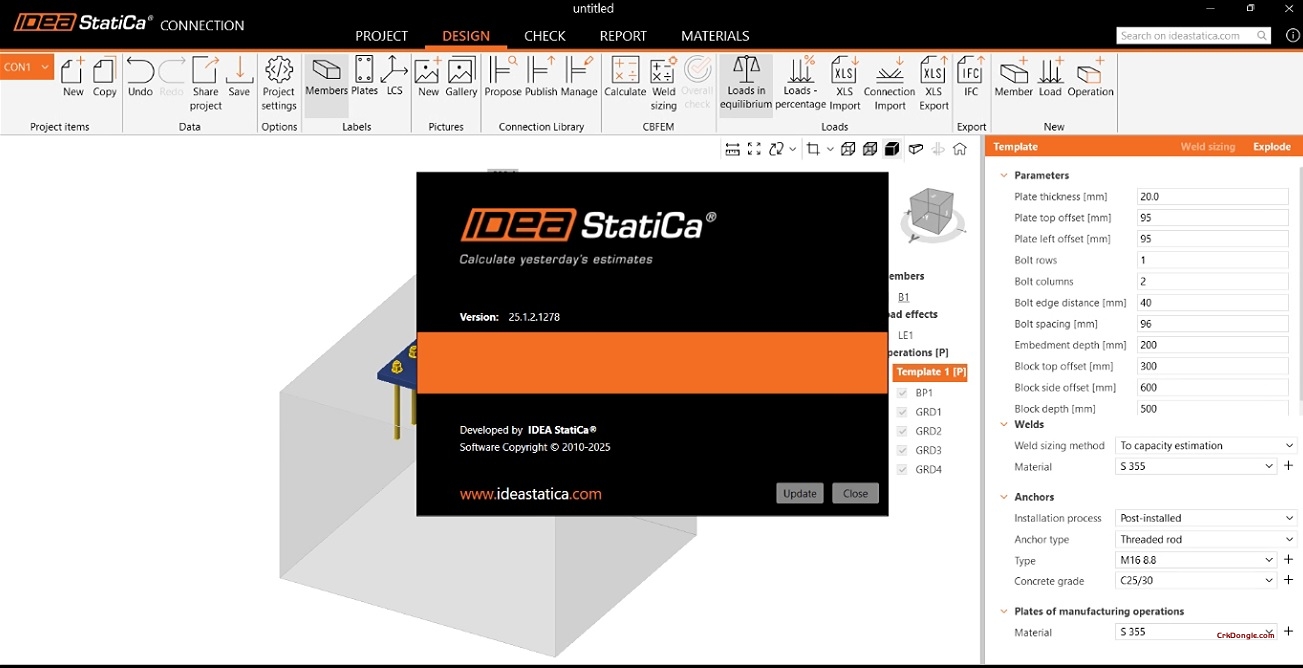Toggle the GRD1 checkbox

902,412
